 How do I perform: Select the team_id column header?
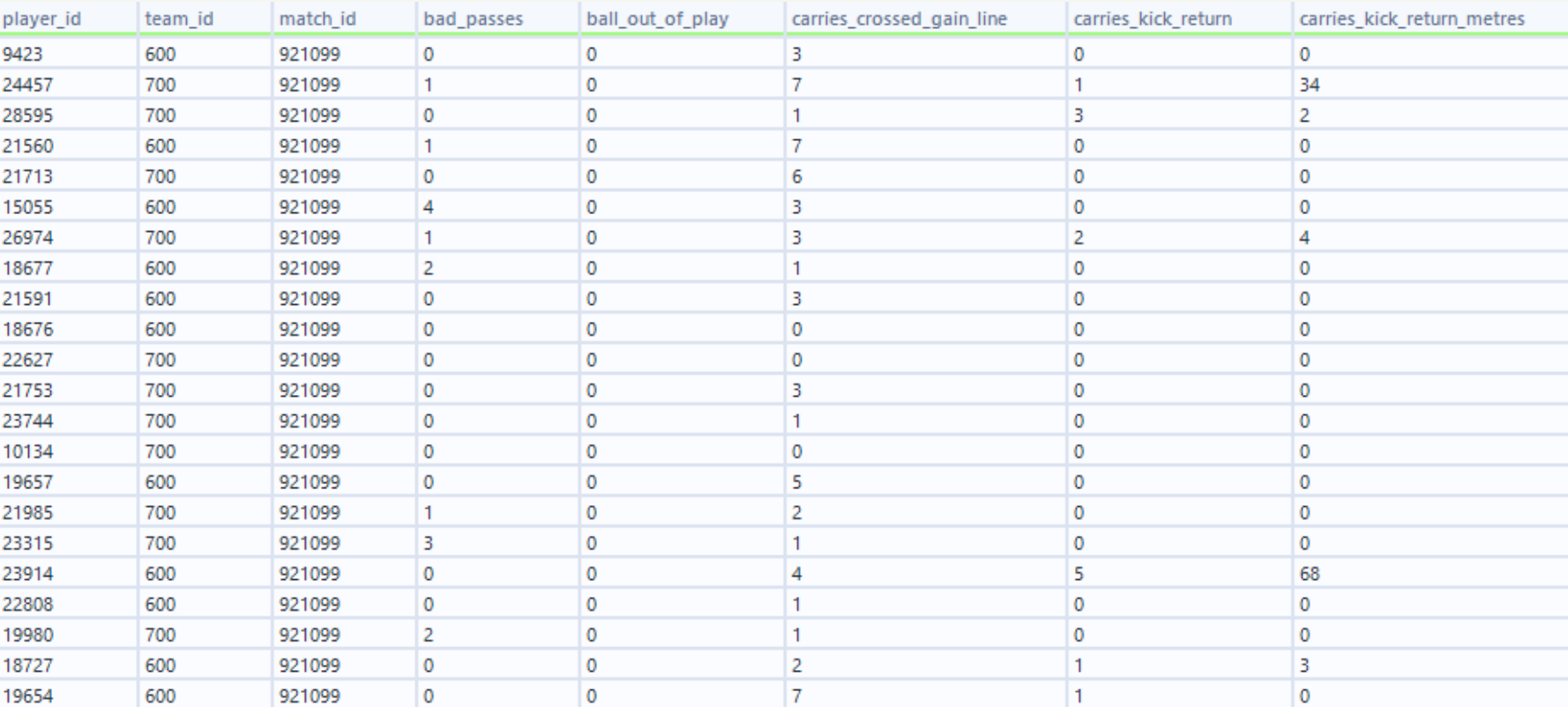pos(205,18)
